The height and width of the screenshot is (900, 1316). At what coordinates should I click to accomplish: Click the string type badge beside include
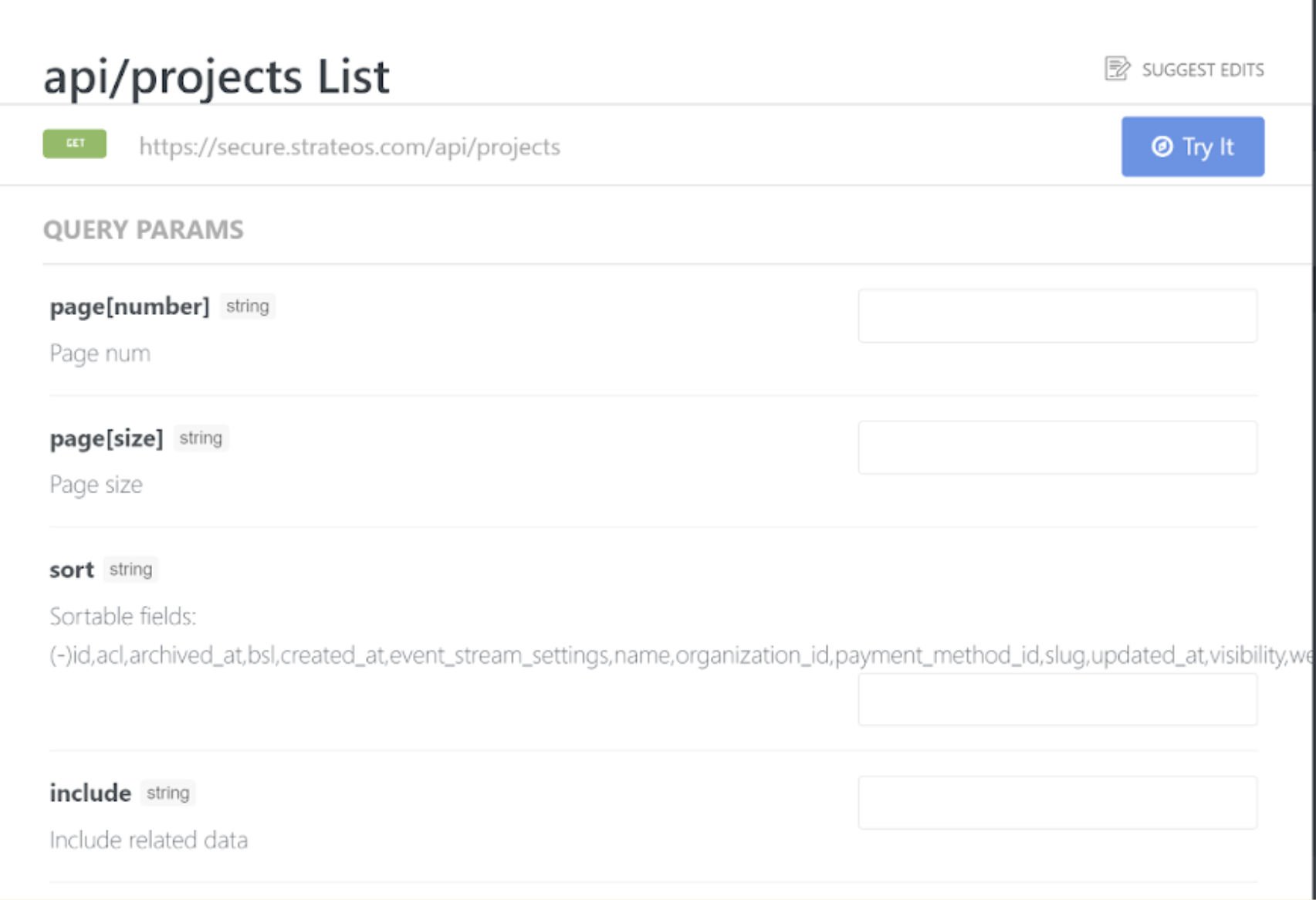point(167,793)
